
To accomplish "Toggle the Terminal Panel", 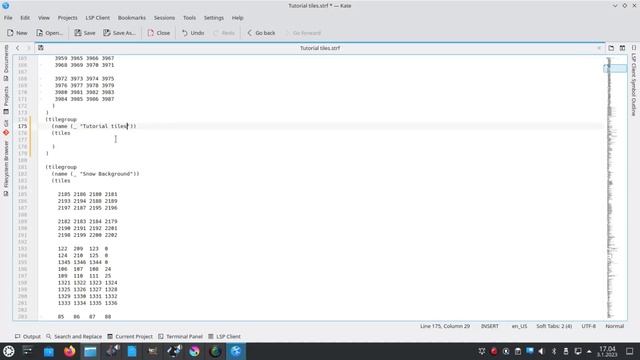I will pyautogui.click(x=180, y=336).
